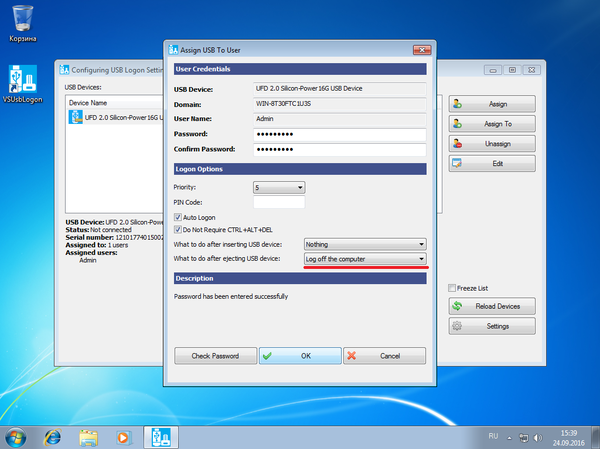The width and height of the screenshot is (600, 449).
Task: Launch Internet Explorer from the taskbar
Action: click(52, 437)
